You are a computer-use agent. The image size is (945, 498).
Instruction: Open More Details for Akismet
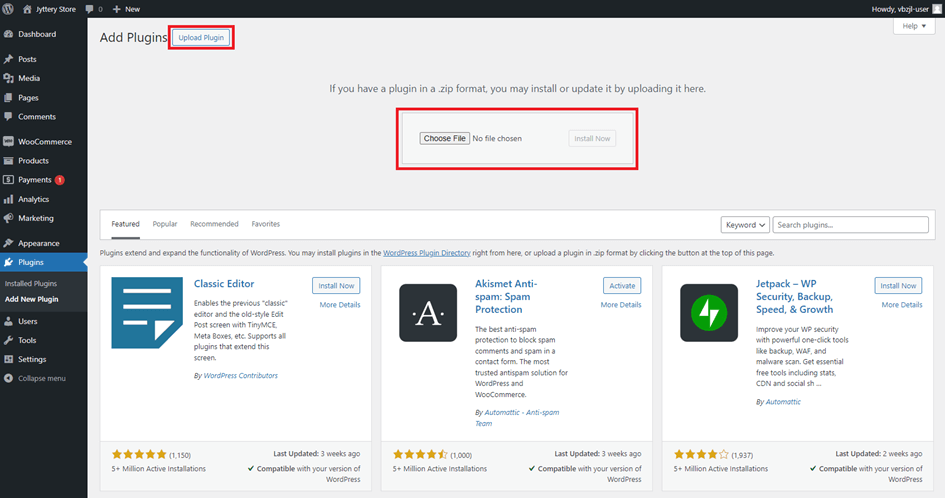coord(621,305)
